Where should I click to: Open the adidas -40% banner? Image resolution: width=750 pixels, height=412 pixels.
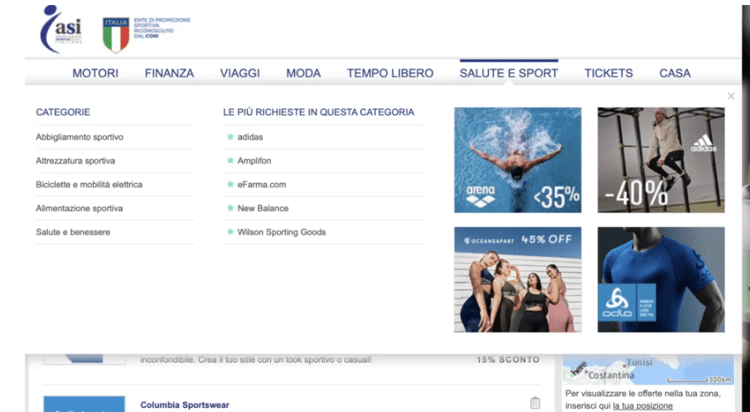pyautogui.click(x=661, y=160)
